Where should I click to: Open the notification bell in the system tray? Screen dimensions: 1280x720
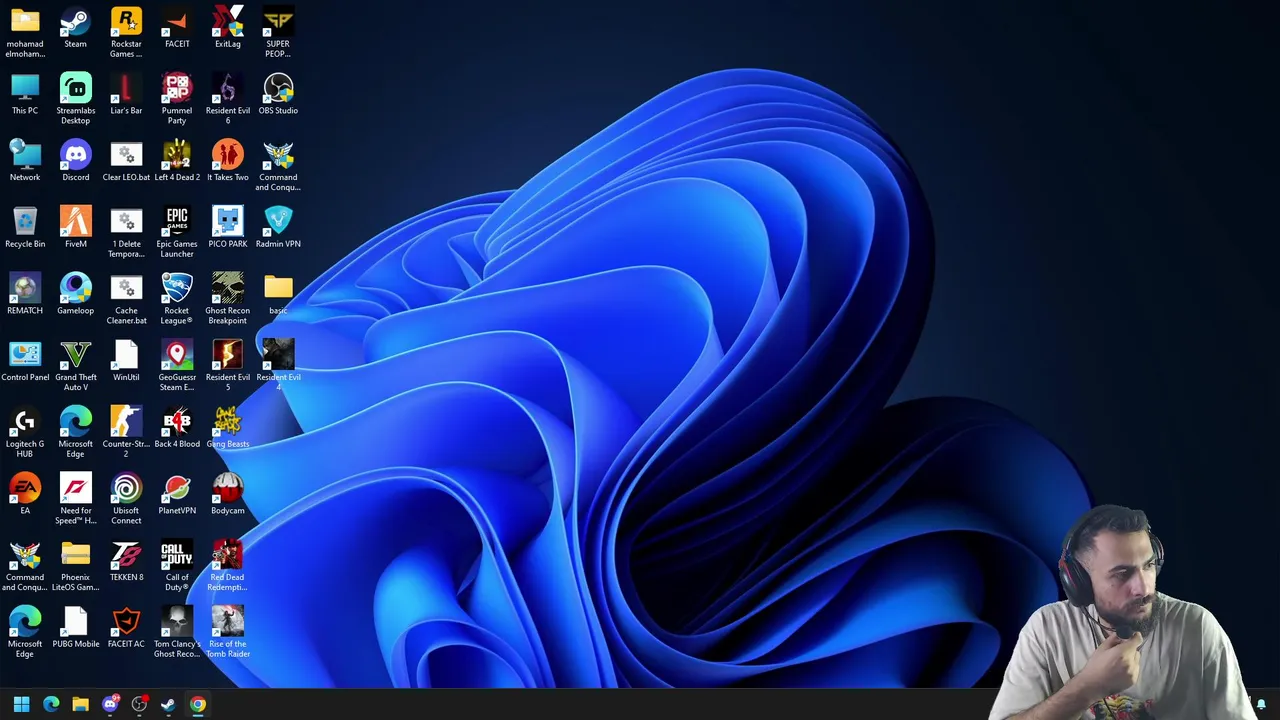1261,704
